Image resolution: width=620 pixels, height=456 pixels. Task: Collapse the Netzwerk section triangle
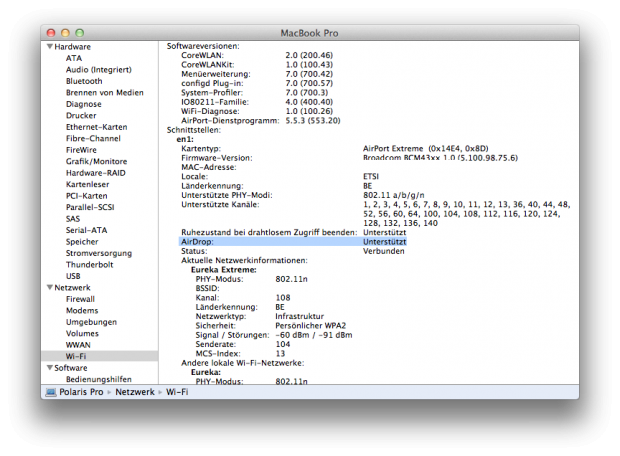[50, 288]
